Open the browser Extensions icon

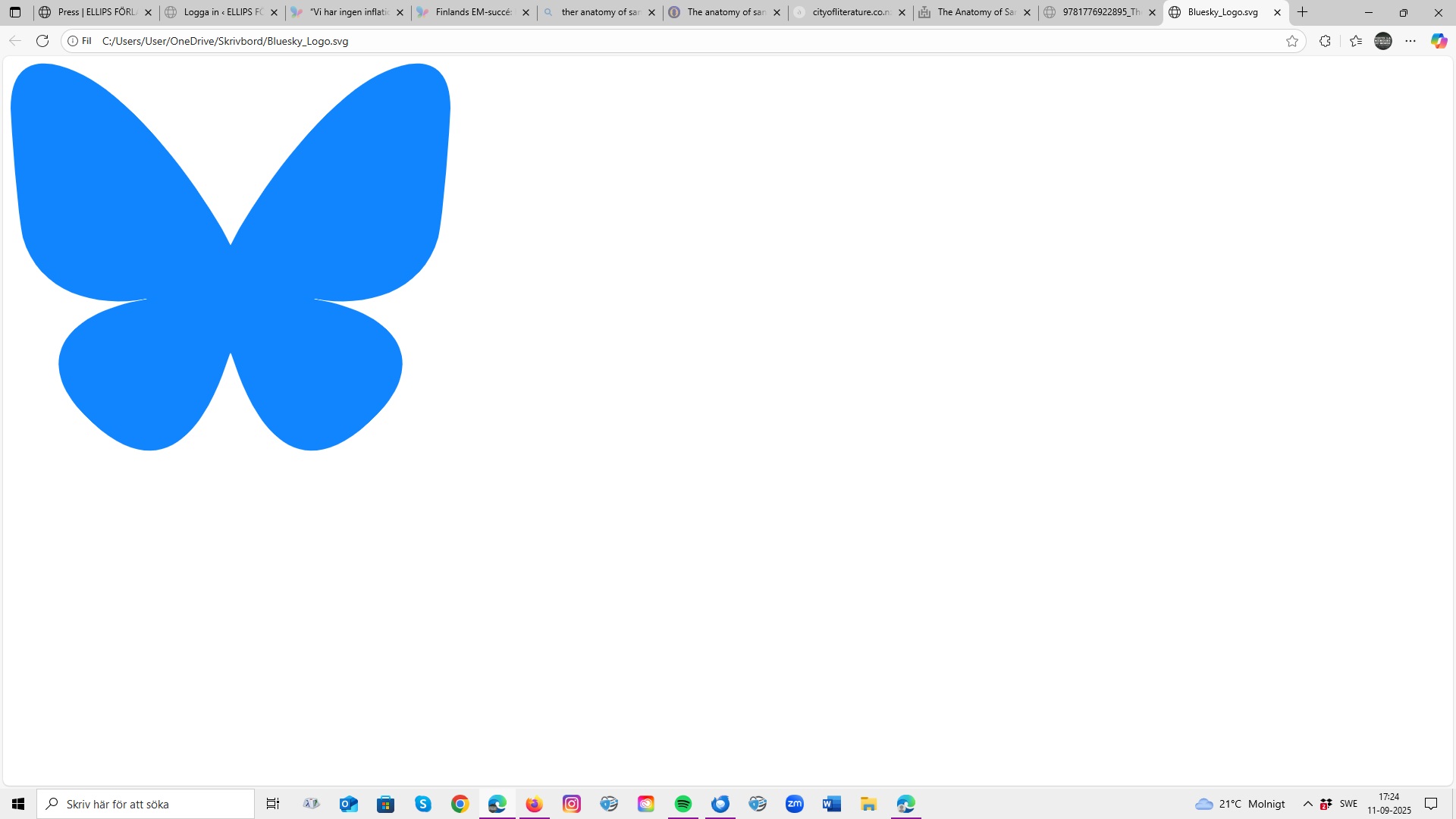(x=1325, y=41)
